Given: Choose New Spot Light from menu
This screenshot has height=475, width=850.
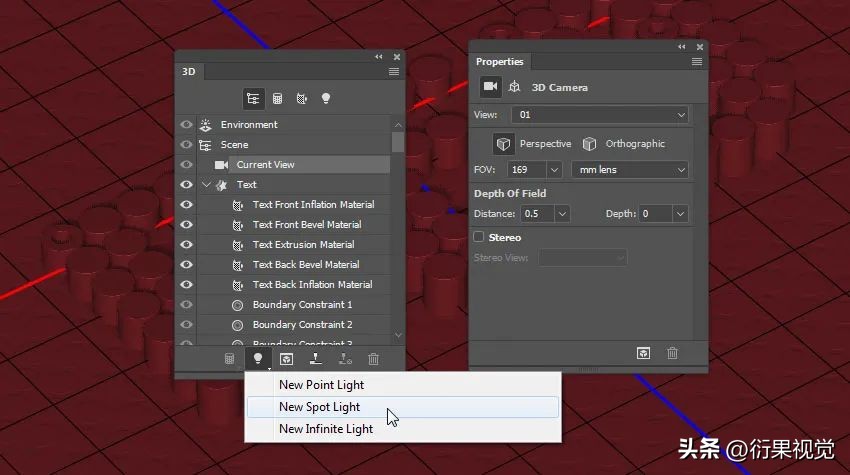Looking at the screenshot, I should tap(403, 407).
